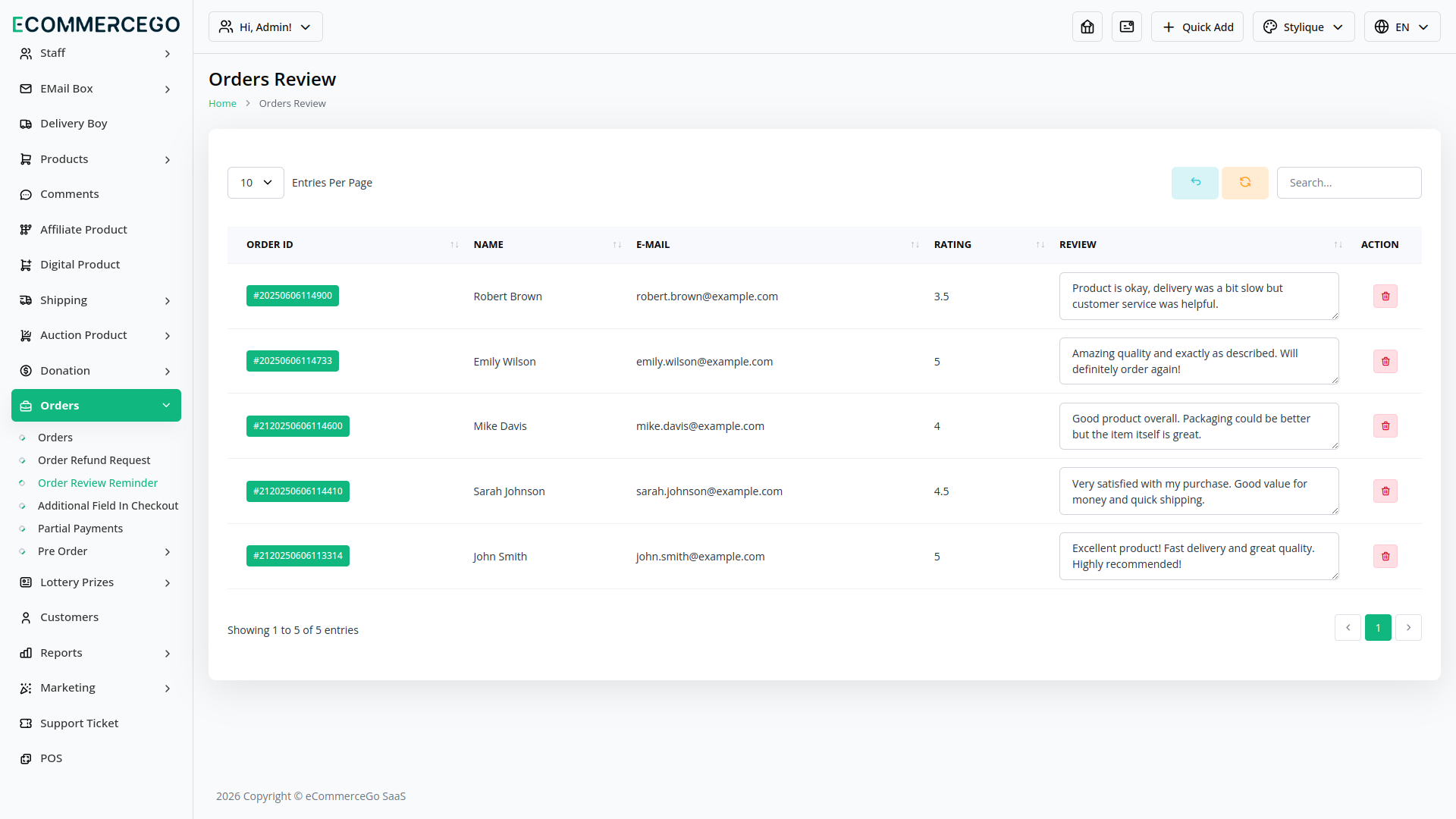Open the Stylique theme dropdown
Image resolution: width=1456 pixels, height=819 pixels.
tap(1303, 27)
